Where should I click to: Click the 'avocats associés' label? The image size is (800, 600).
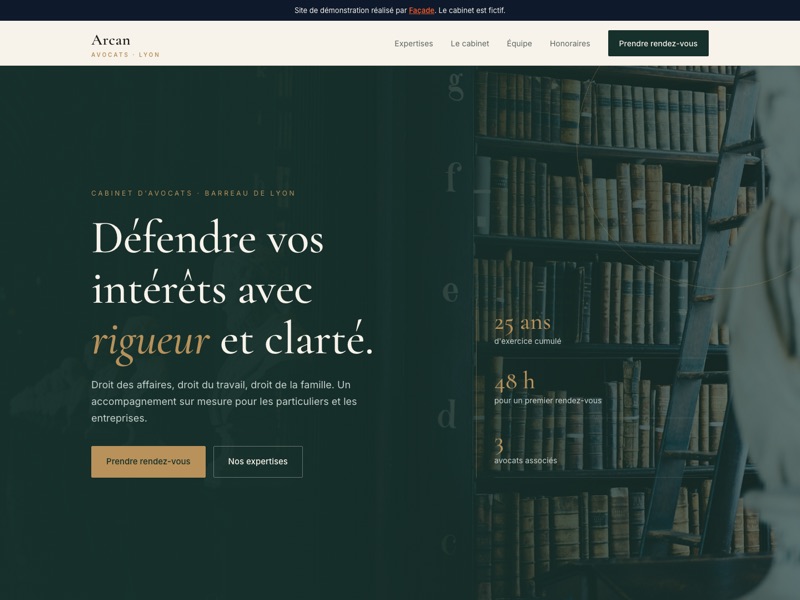point(526,461)
